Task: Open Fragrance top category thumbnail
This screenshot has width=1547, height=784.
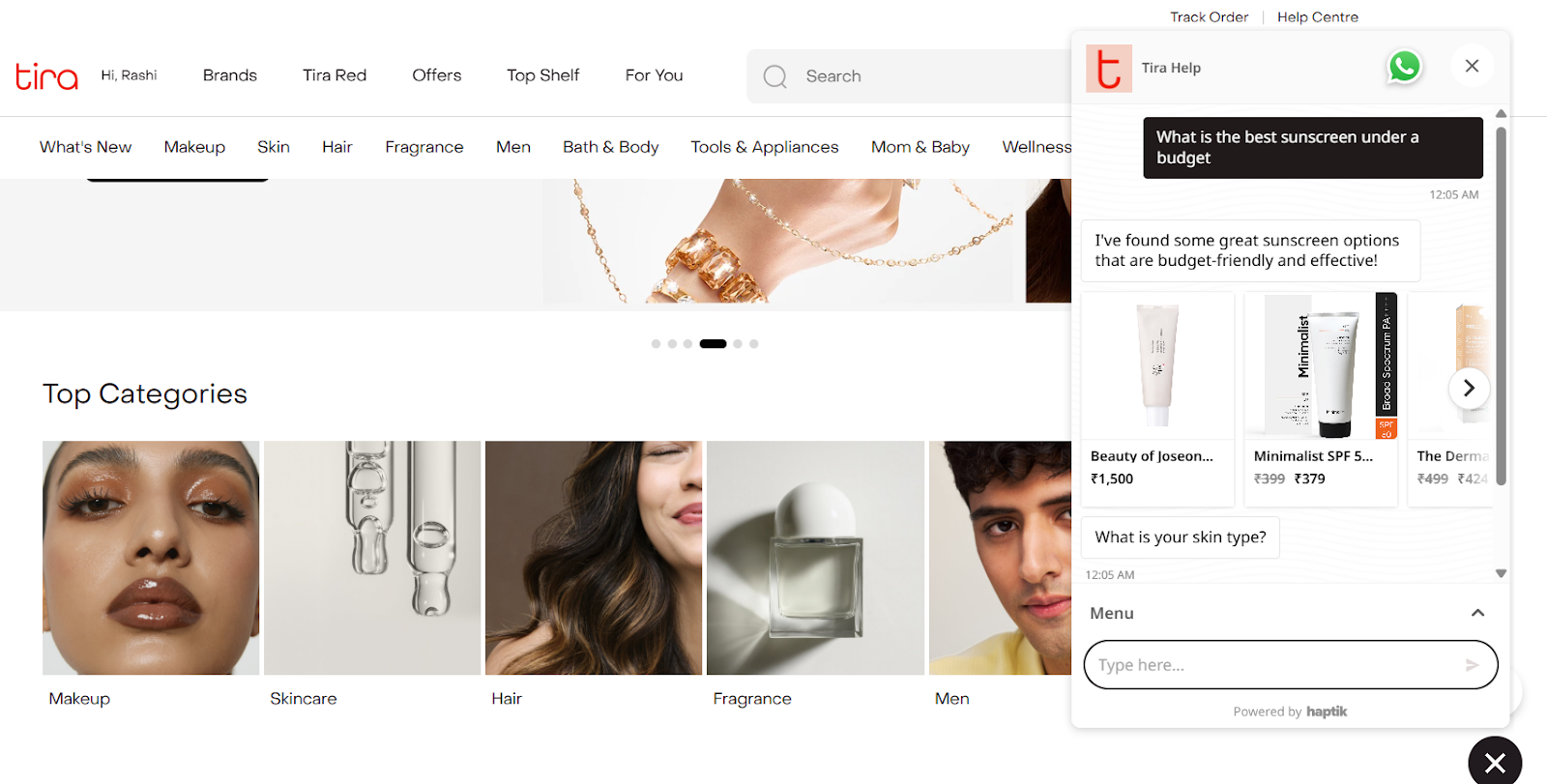Action: tap(815, 558)
